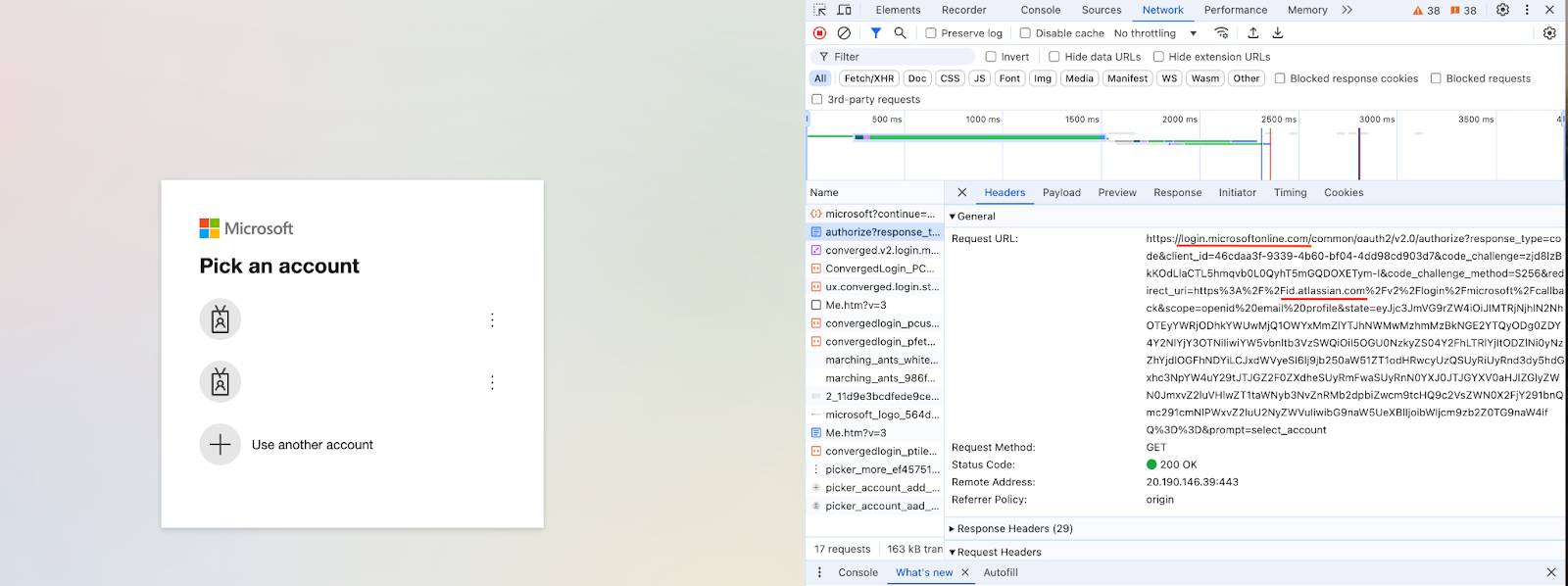This screenshot has height=586, width=1568.
Task: Clear the network log icon
Action: coord(844,33)
